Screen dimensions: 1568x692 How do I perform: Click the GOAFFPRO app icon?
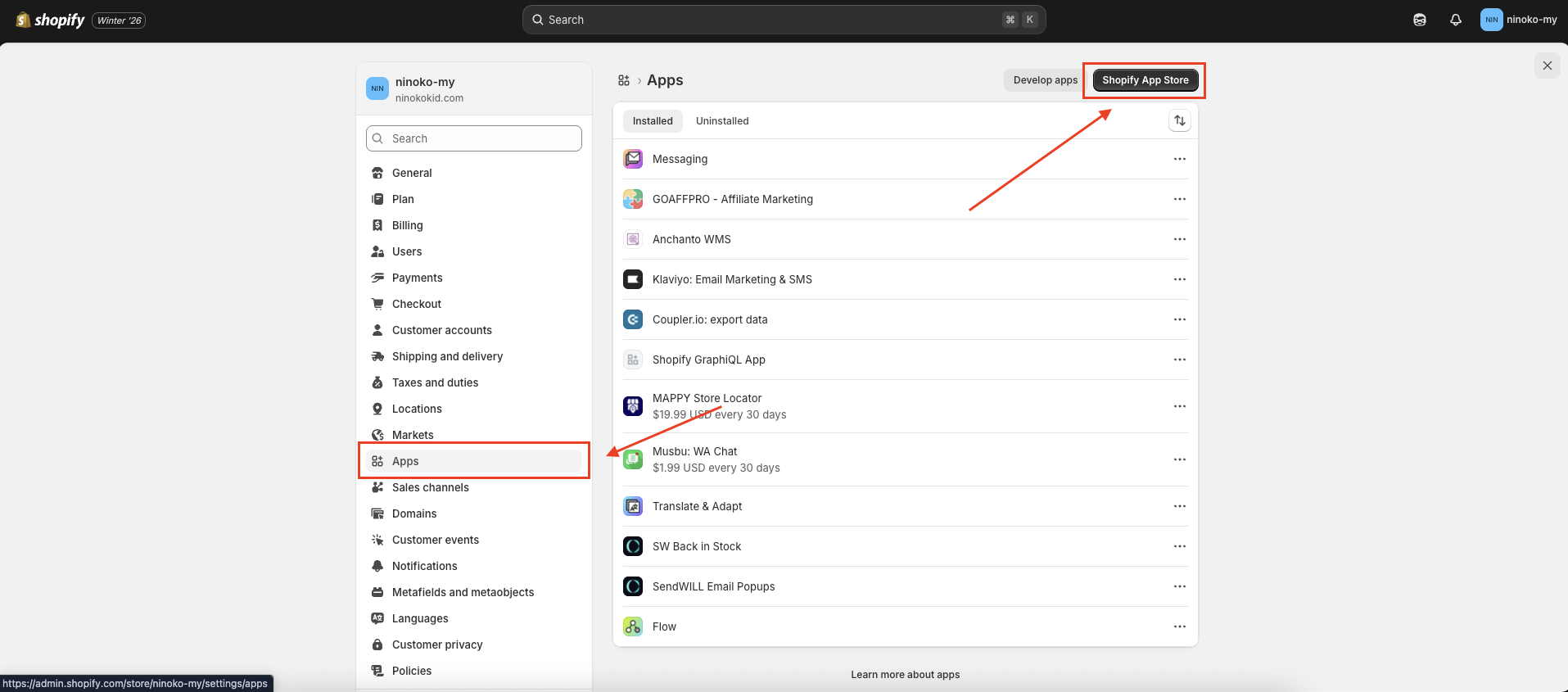(x=633, y=199)
